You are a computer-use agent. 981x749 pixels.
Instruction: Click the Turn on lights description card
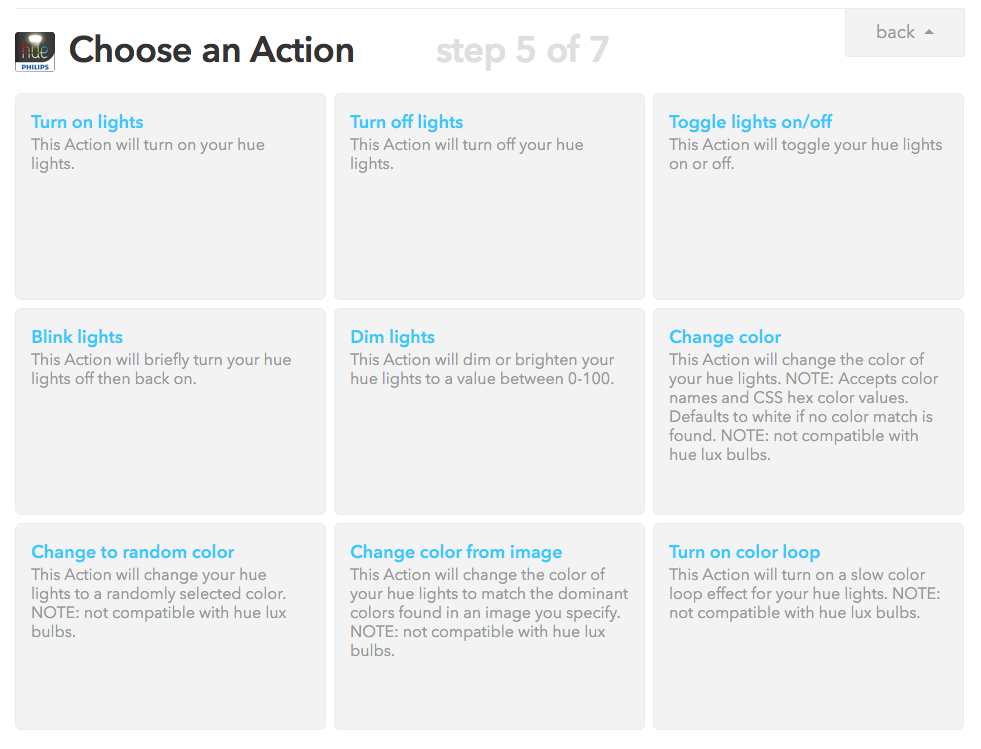click(x=148, y=154)
